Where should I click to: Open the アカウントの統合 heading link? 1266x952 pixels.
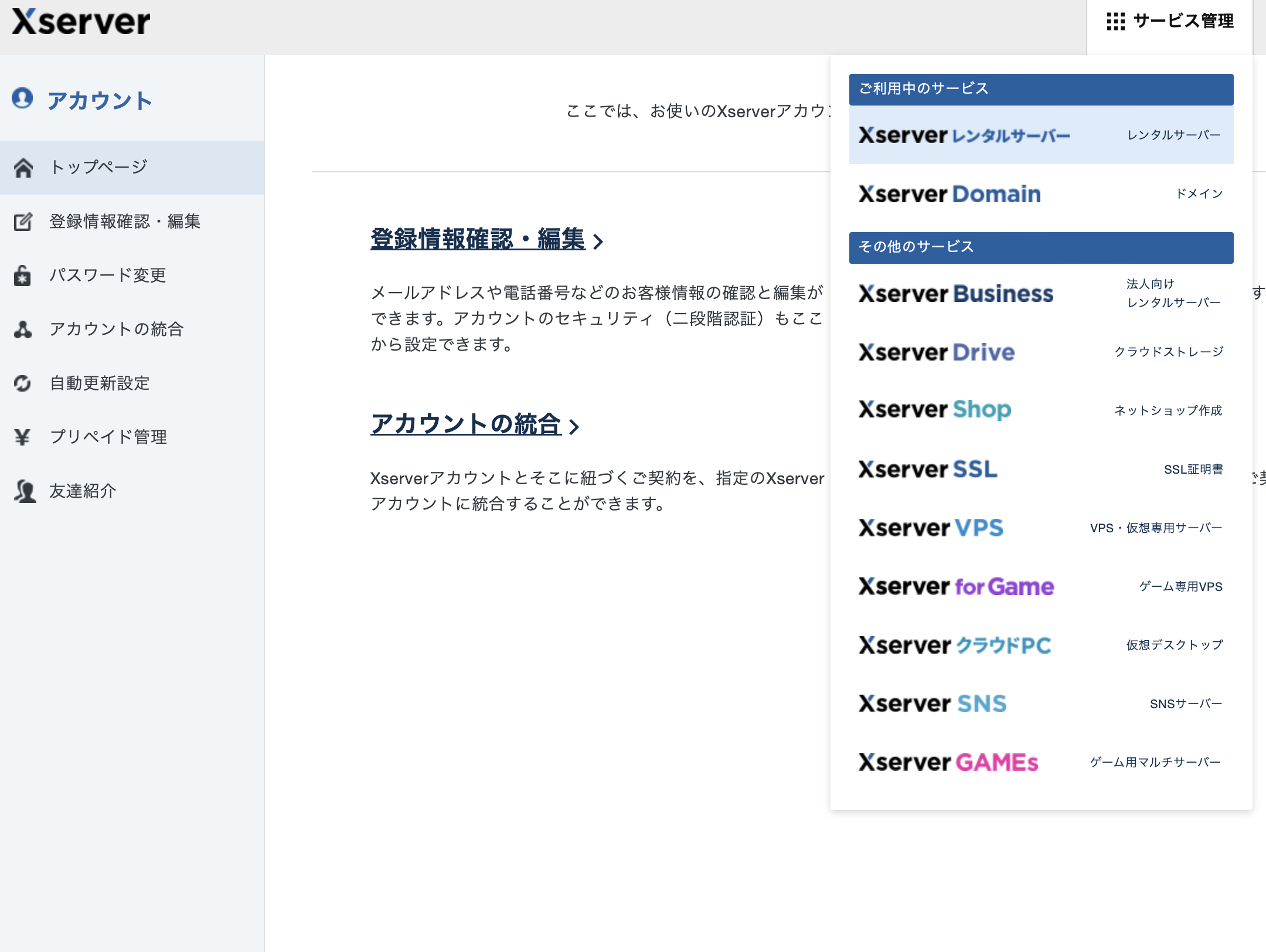tap(466, 424)
